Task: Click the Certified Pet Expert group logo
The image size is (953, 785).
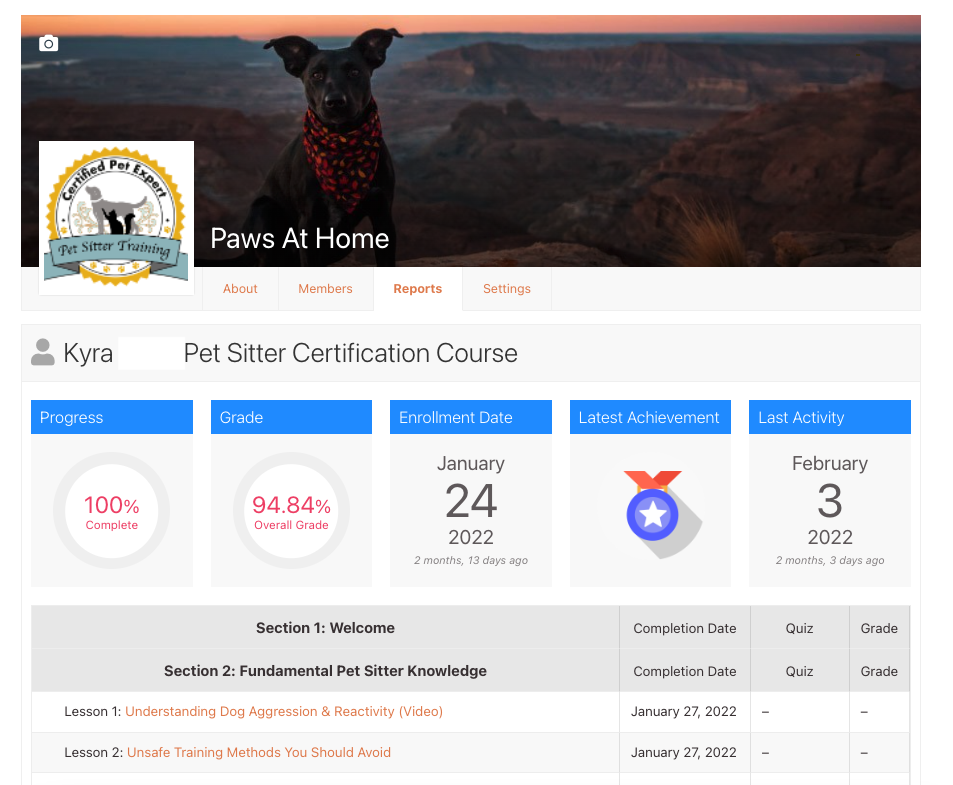Action: 115,217
